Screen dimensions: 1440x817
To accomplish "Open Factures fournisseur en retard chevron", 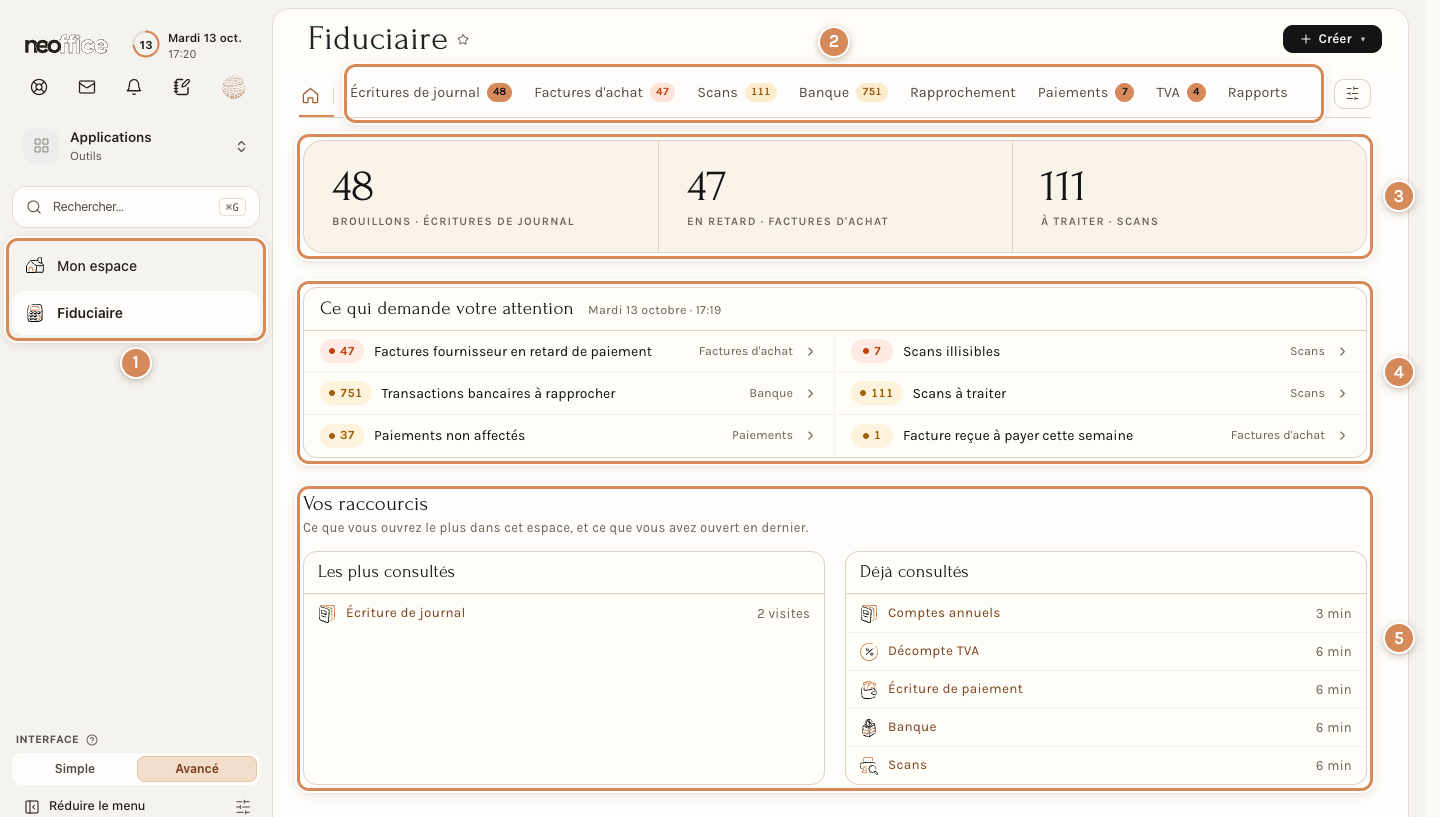I will (x=810, y=352).
